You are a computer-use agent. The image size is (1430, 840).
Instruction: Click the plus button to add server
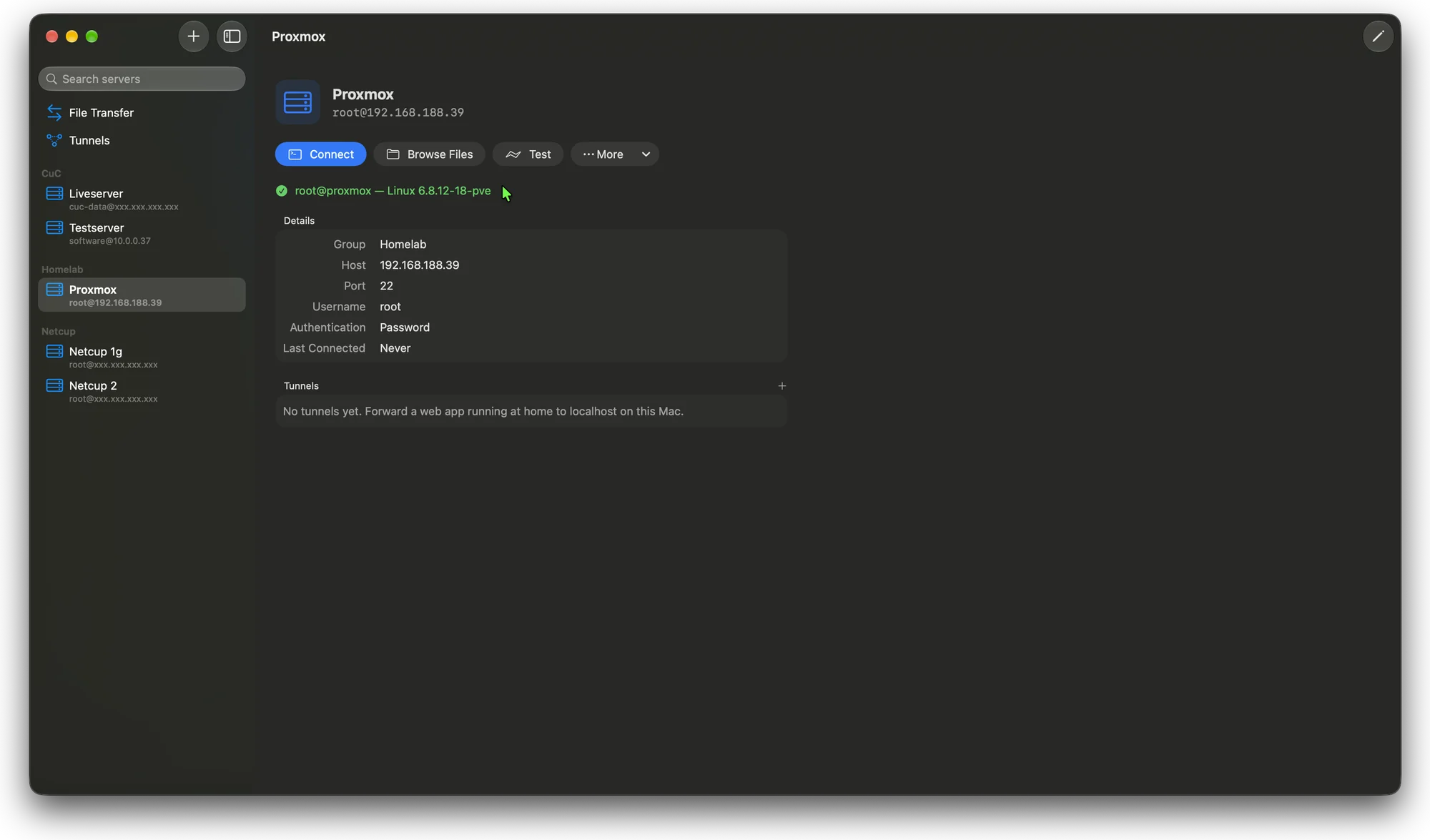tap(193, 36)
